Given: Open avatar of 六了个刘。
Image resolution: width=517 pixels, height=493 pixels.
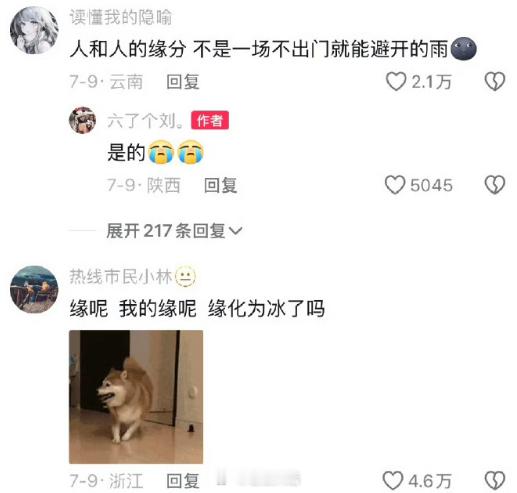Looking at the screenshot, I should (82, 120).
